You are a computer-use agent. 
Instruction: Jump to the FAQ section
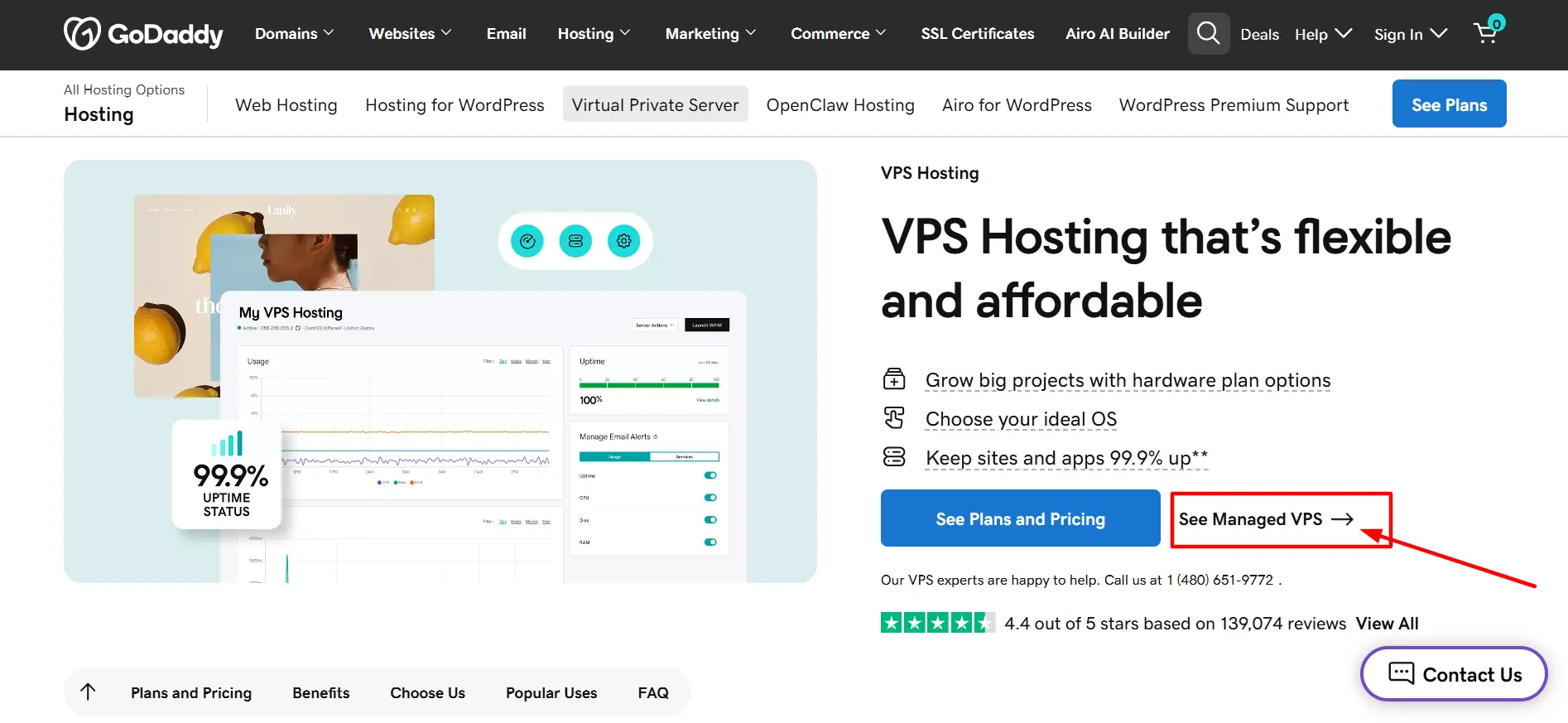653,693
